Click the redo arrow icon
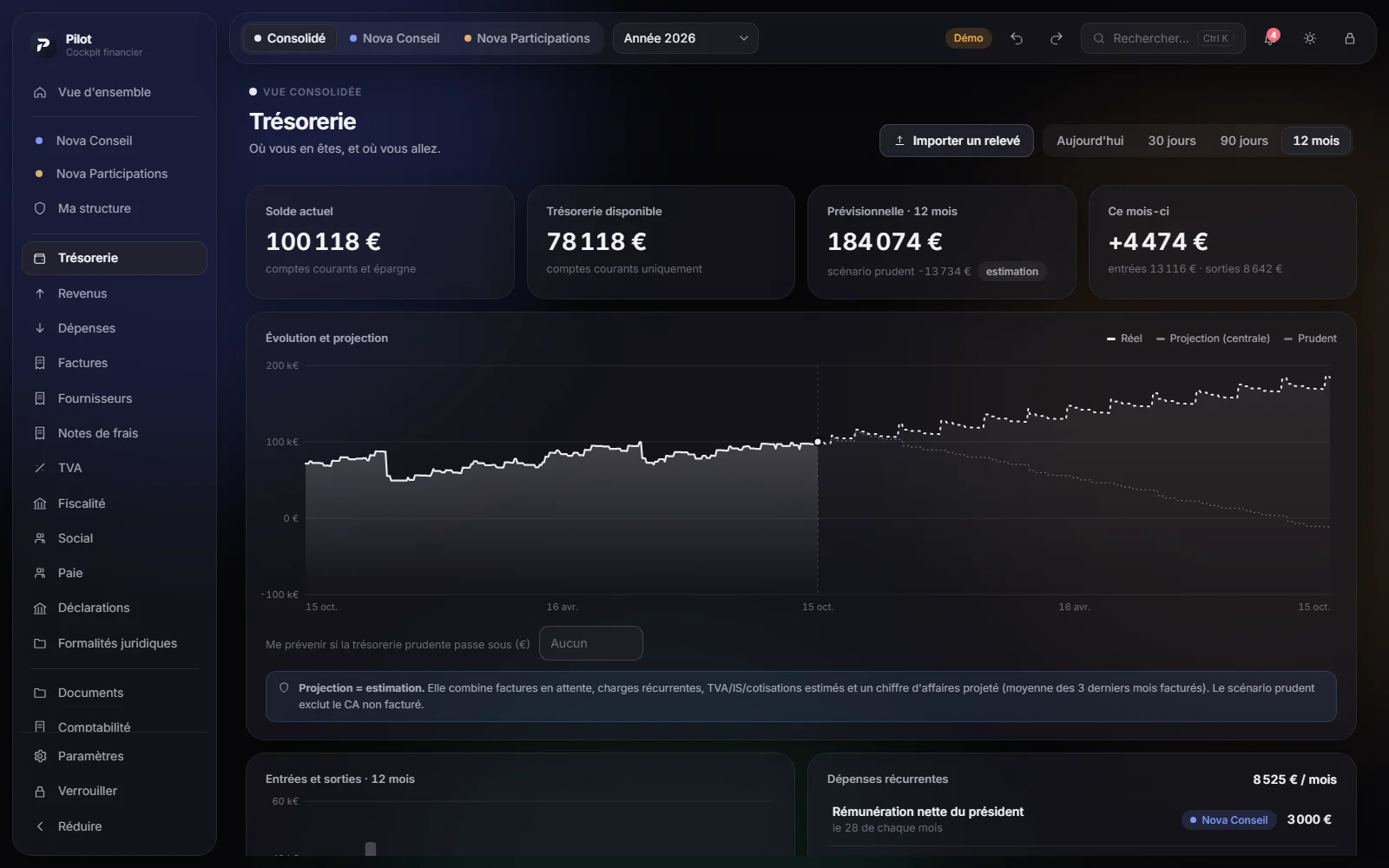The height and width of the screenshot is (868, 1389). 1057,38
